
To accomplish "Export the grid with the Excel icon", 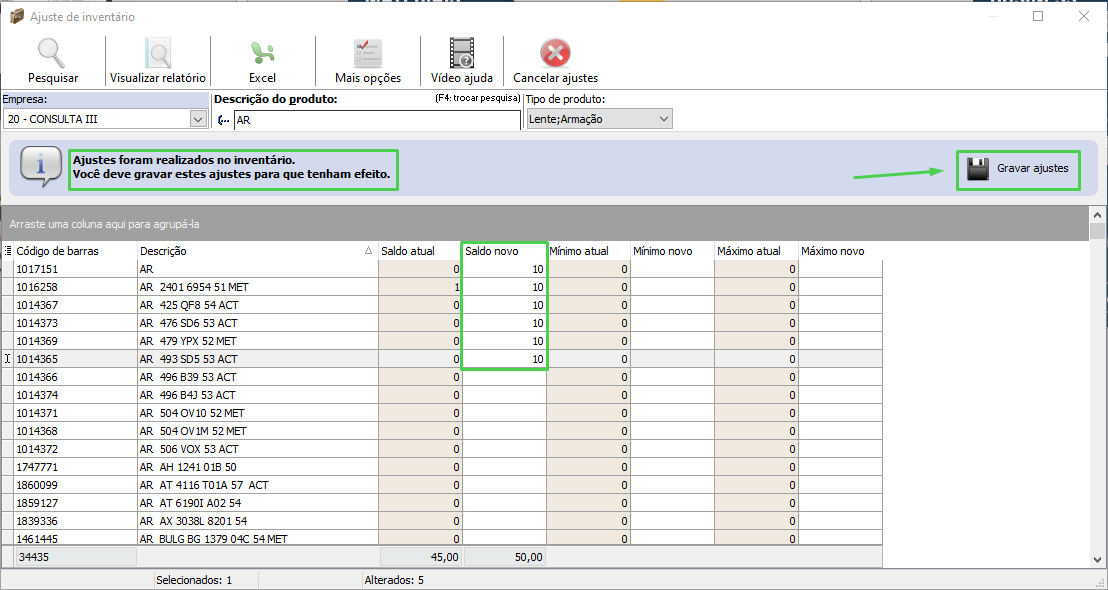I will pos(262,54).
